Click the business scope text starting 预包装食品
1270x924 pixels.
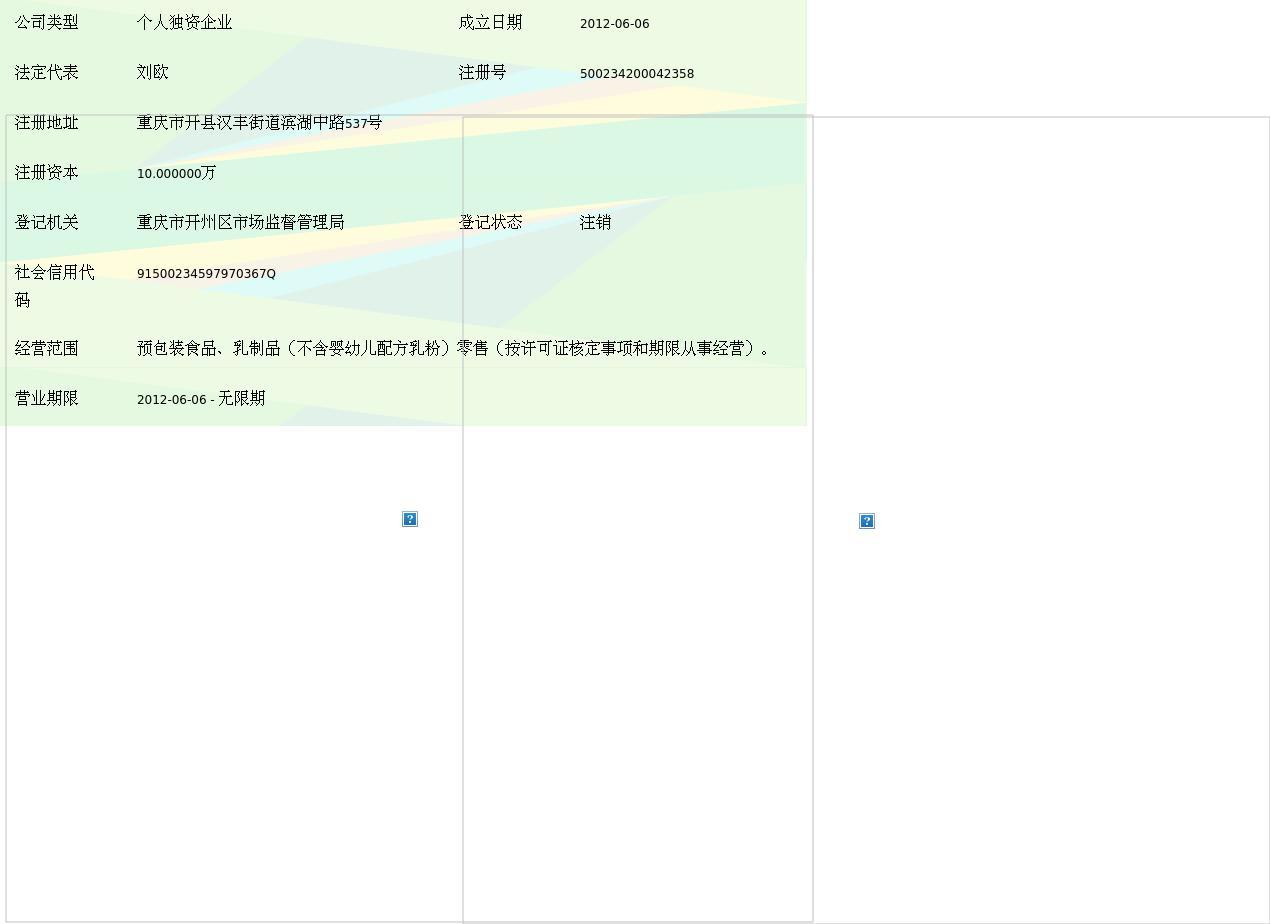pos(452,348)
